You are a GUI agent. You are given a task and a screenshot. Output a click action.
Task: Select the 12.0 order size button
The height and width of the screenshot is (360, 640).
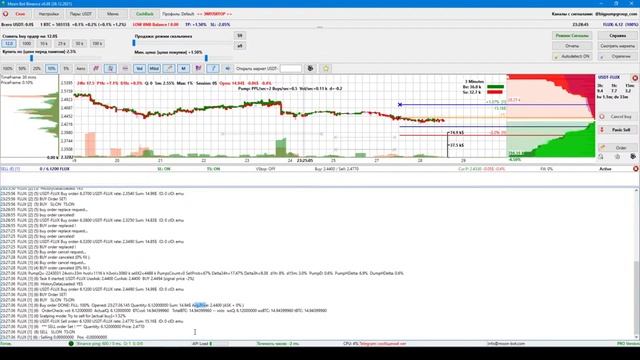point(9,43)
